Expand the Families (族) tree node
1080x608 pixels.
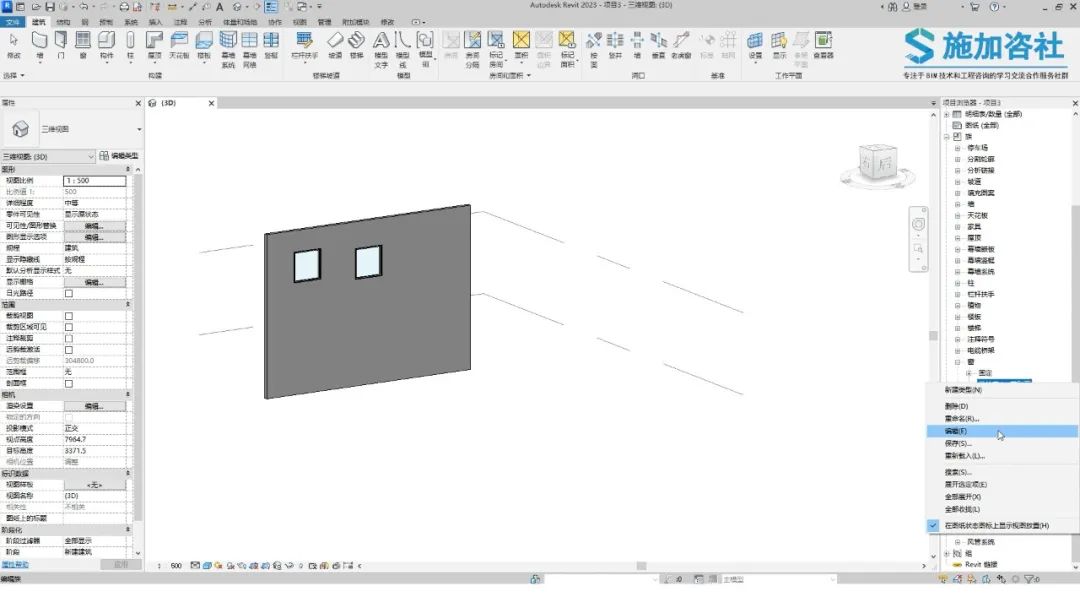tap(946, 136)
